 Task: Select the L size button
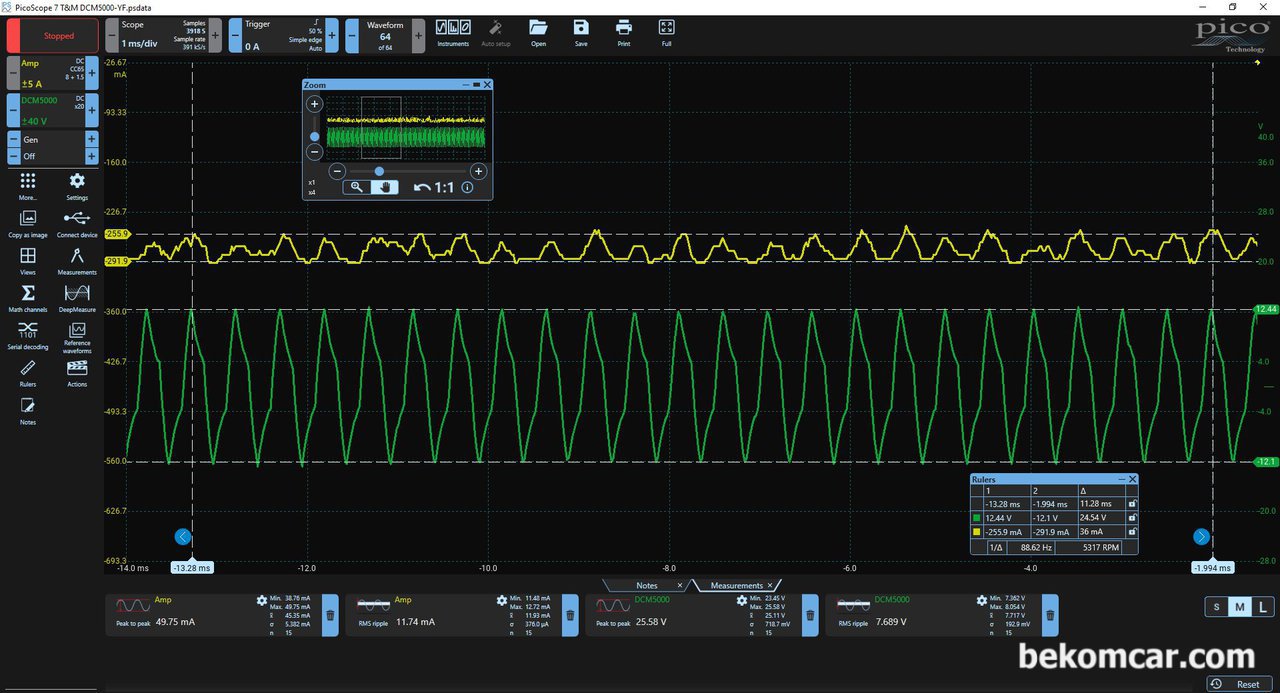point(1262,607)
